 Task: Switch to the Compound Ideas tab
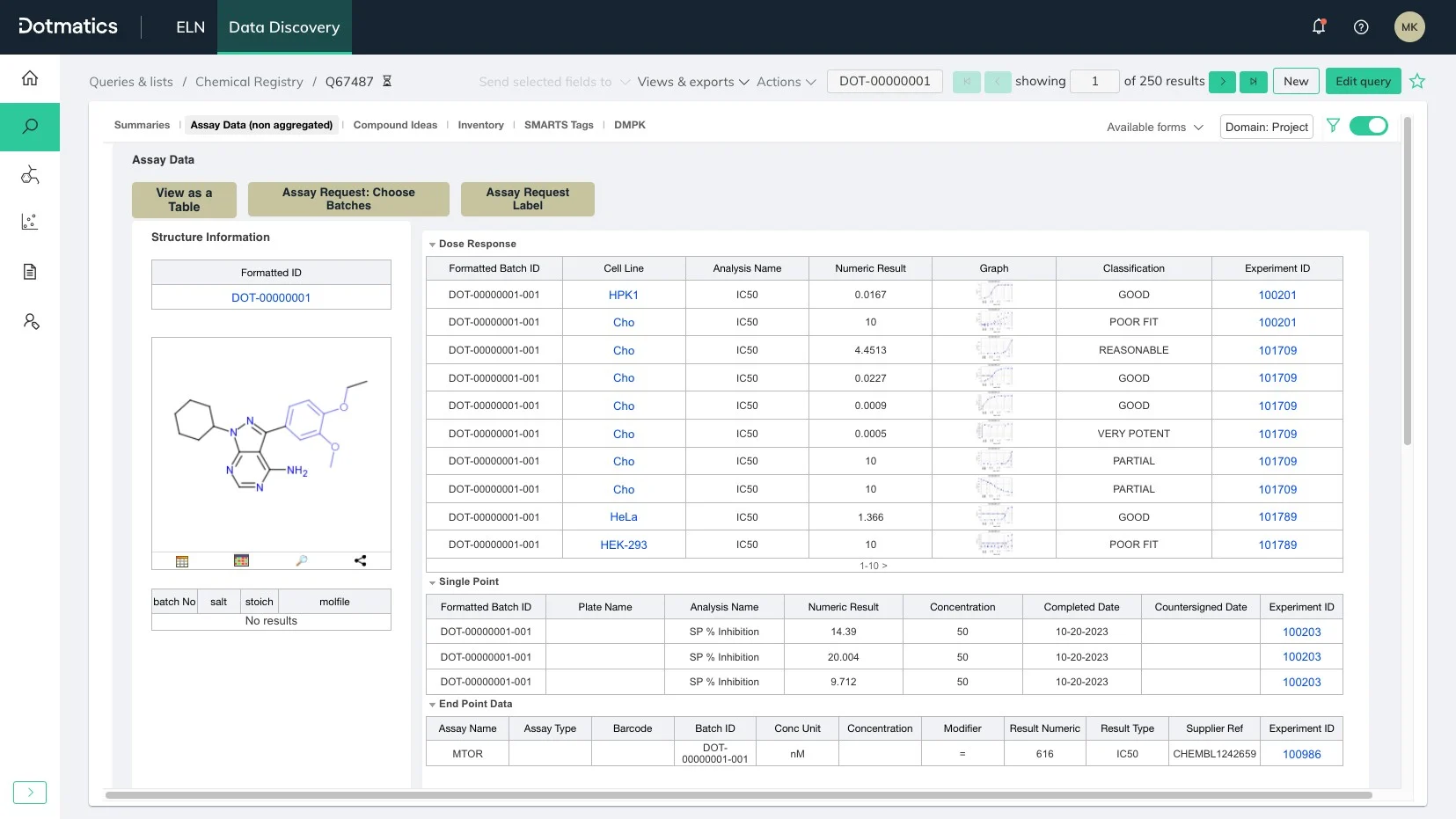click(395, 125)
